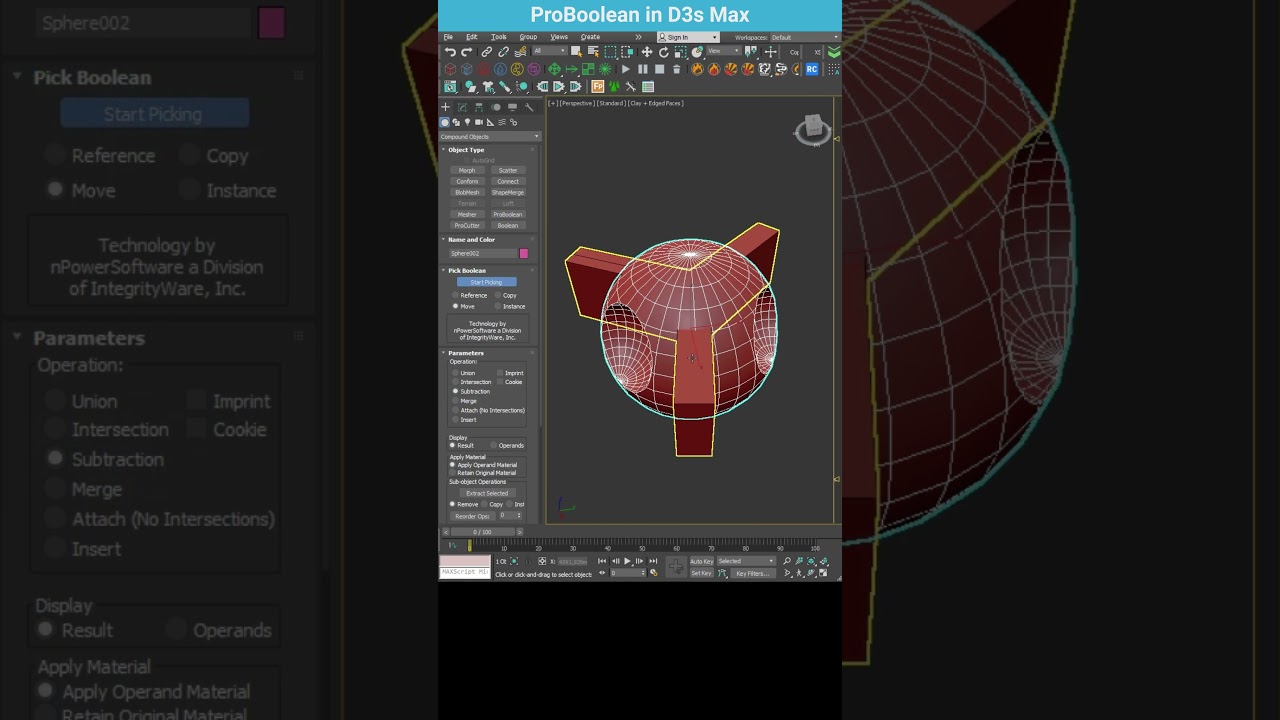This screenshot has height=720, width=1280.
Task: Enable the Imprint checkbox
Action: pos(509,373)
